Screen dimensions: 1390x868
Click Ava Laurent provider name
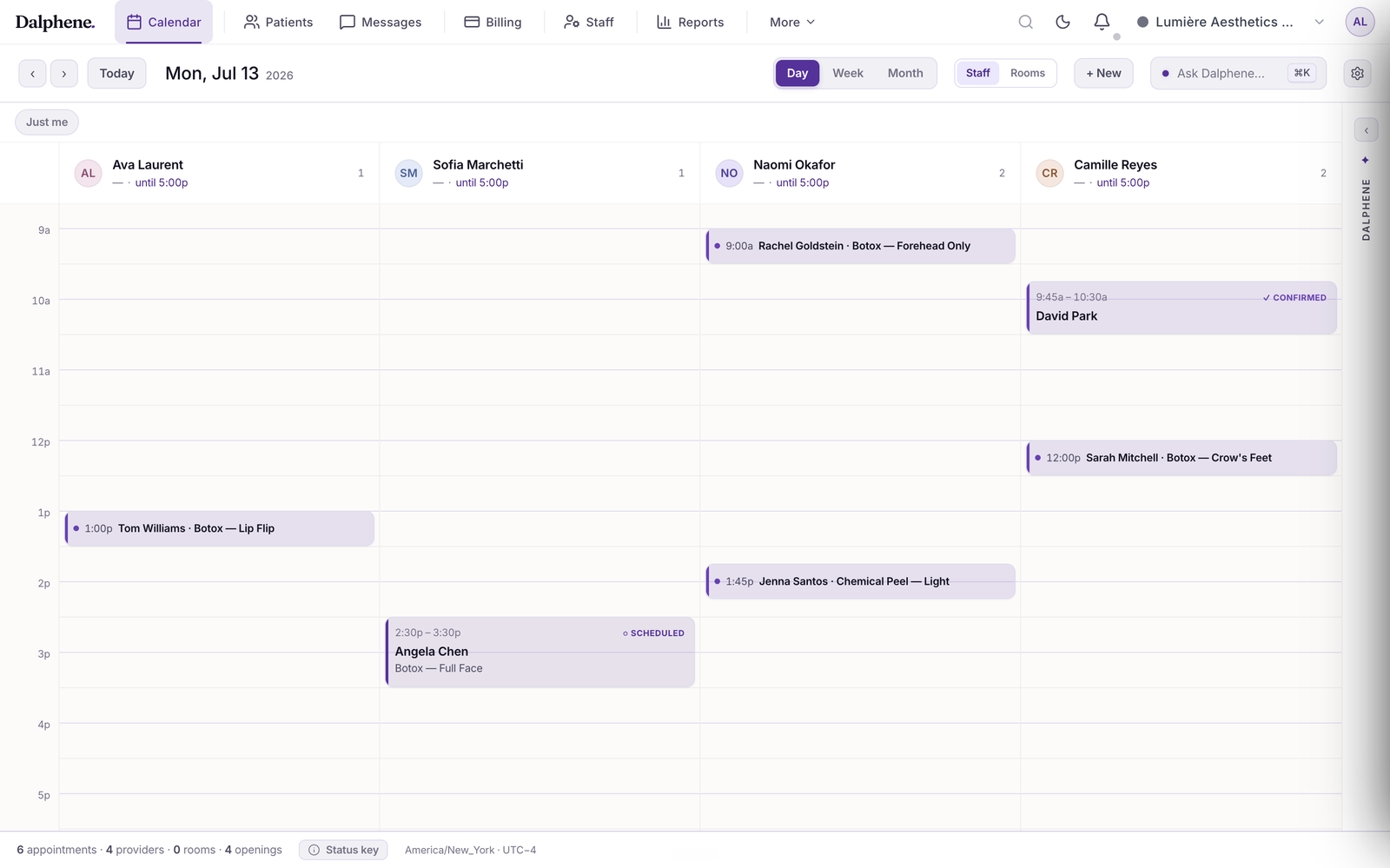pyautogui.click(x=148, y=164)
